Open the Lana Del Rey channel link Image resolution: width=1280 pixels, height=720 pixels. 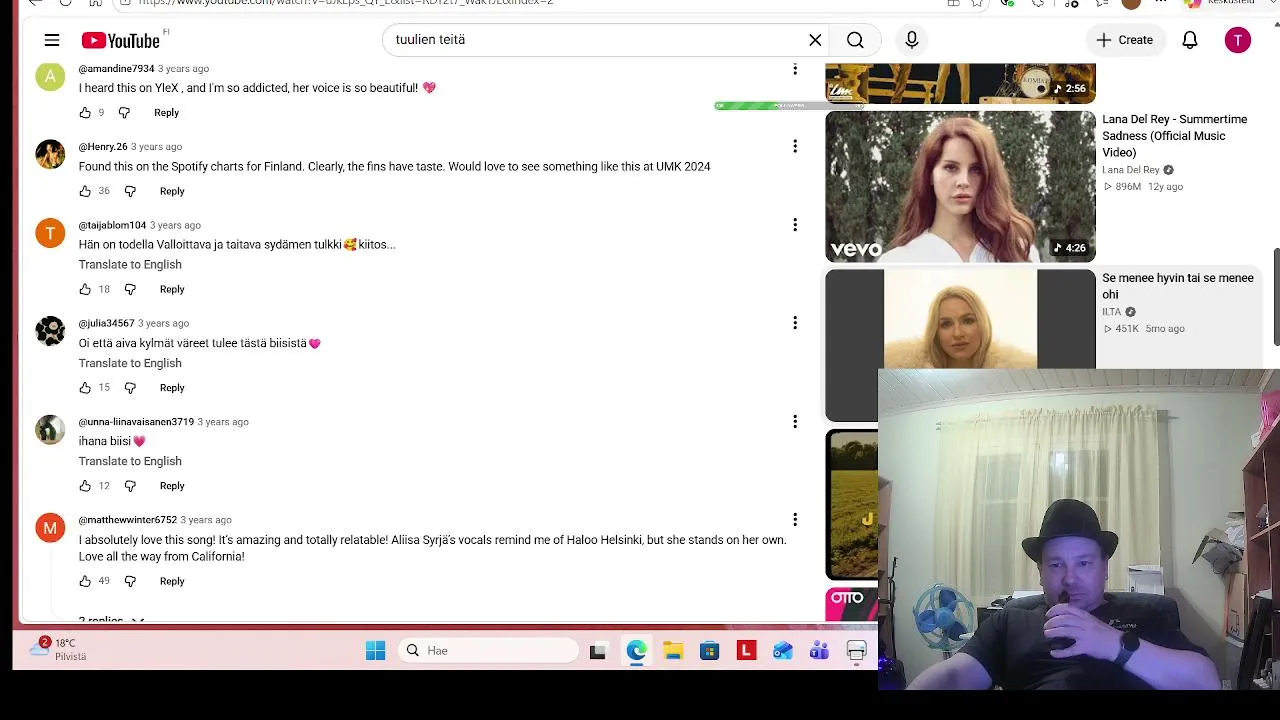tap(1131, 170)
